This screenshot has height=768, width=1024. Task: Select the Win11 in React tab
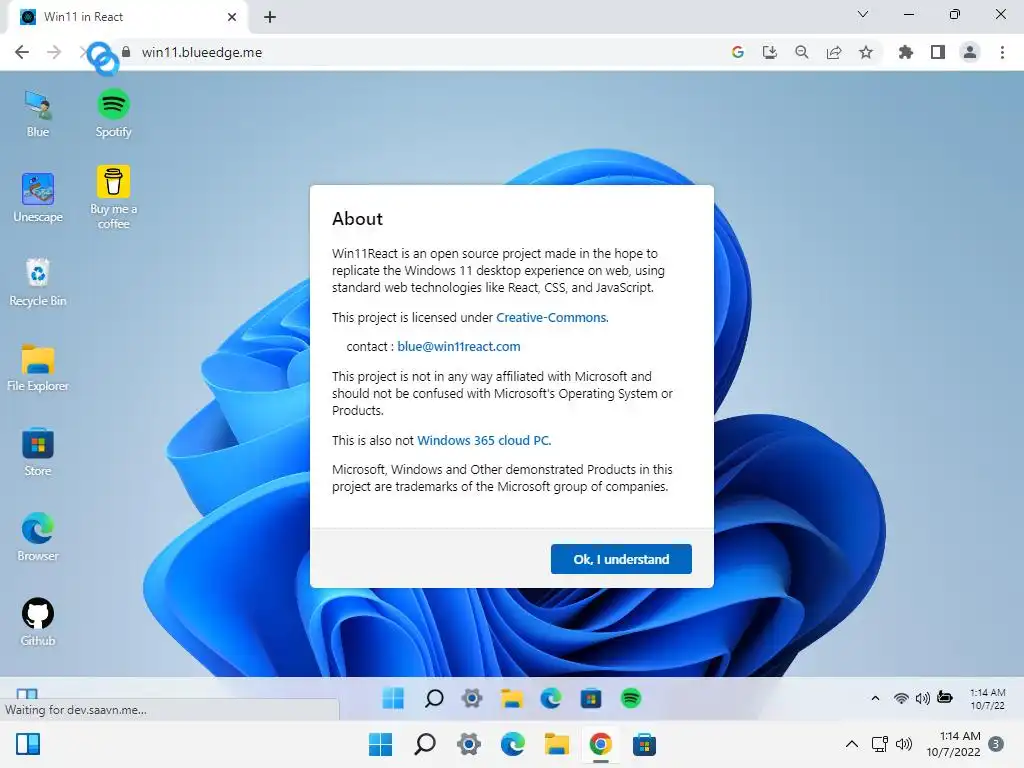pos(127,17)
